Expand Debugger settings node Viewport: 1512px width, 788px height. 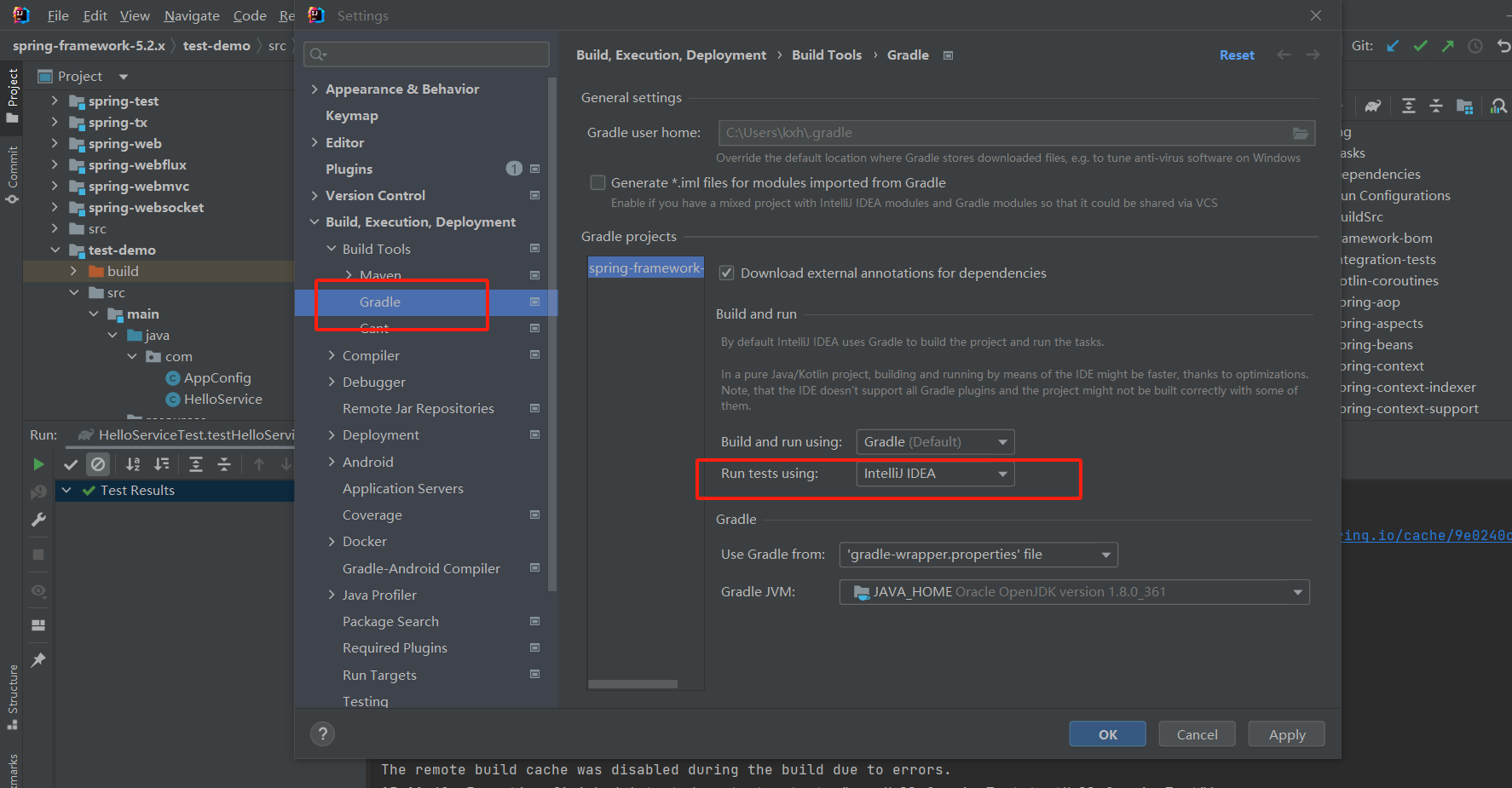(x=332, y=382)
